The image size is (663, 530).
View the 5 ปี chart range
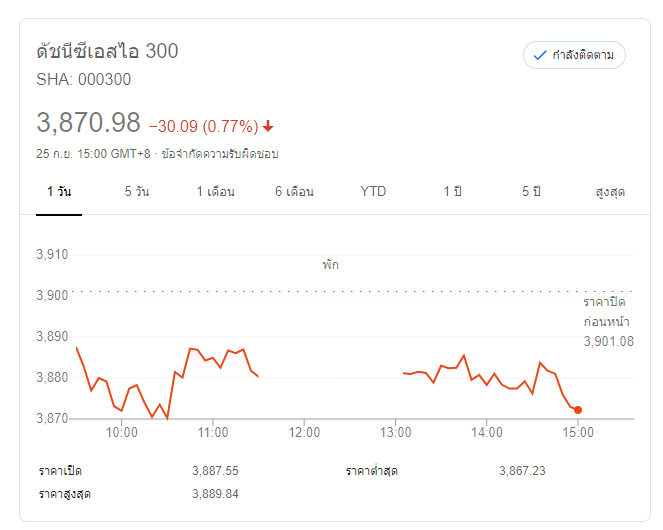(x=530, y=191)
